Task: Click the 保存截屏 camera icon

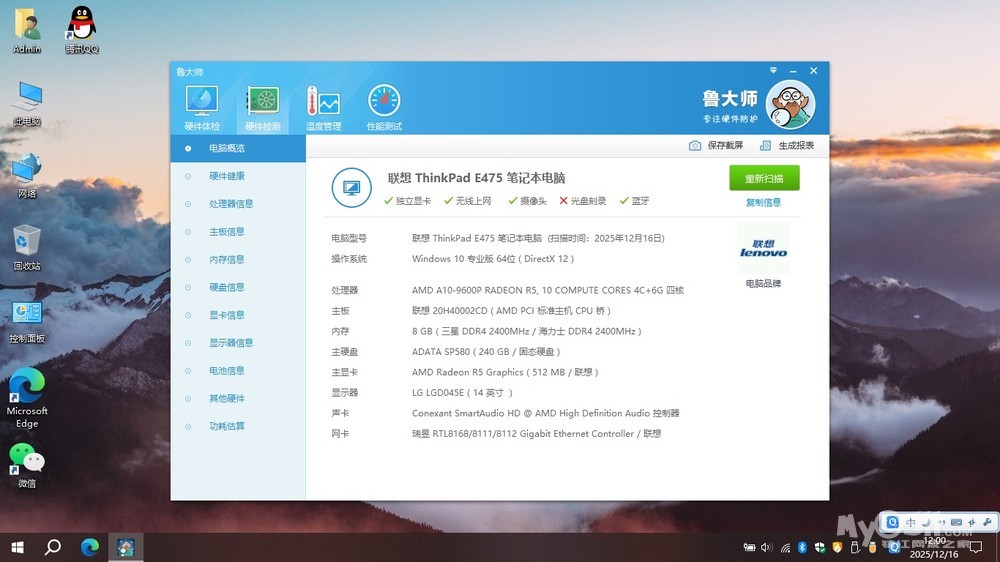Action: [695, 146]
